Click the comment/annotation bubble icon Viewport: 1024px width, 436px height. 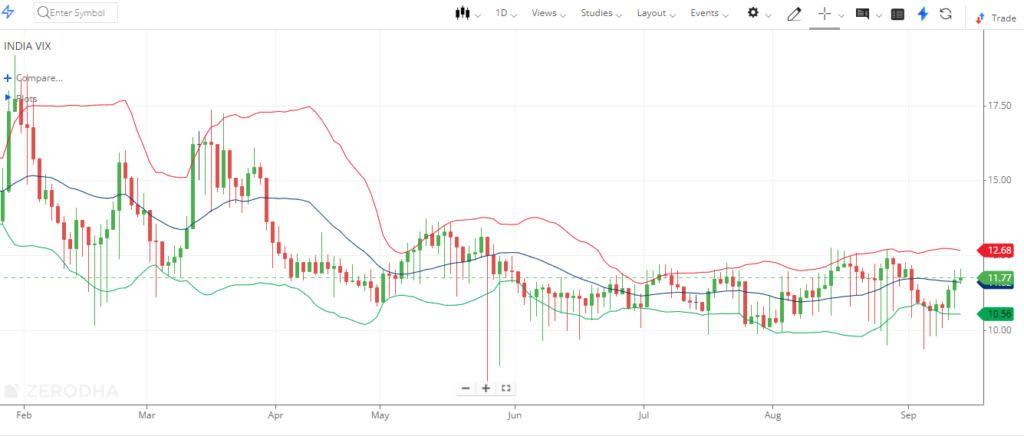862,13
